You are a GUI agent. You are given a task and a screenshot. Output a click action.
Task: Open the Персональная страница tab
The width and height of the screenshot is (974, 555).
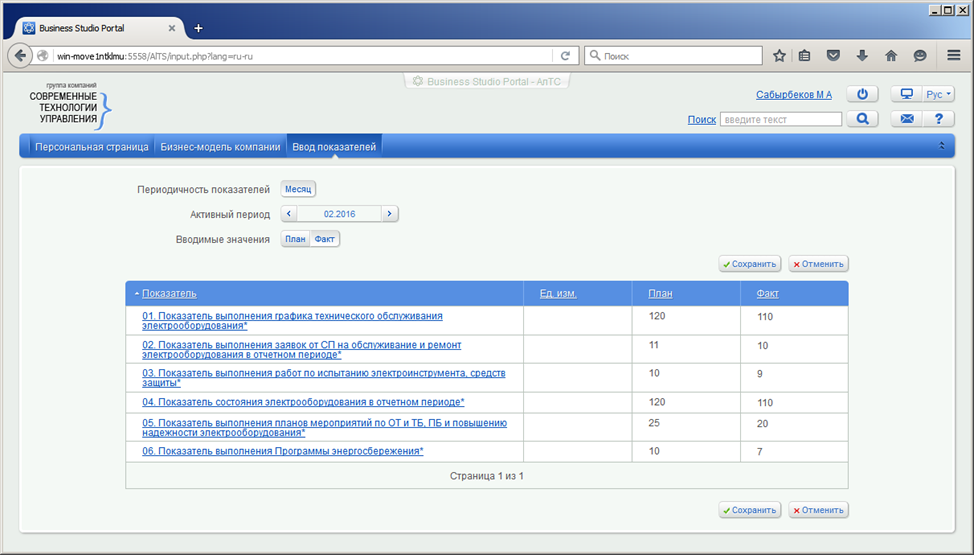tap(91, 147)
